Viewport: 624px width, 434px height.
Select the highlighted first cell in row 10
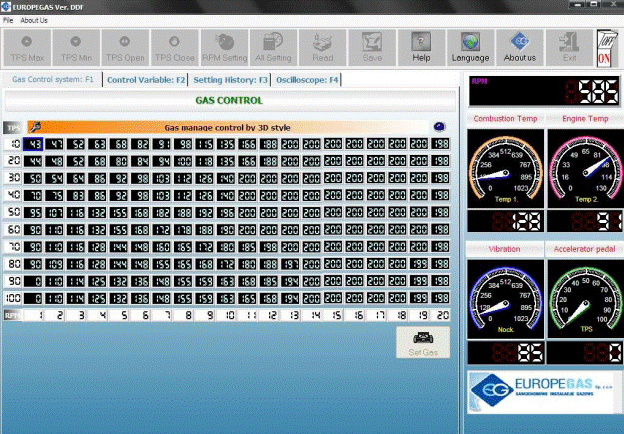[x=35, y=144]
